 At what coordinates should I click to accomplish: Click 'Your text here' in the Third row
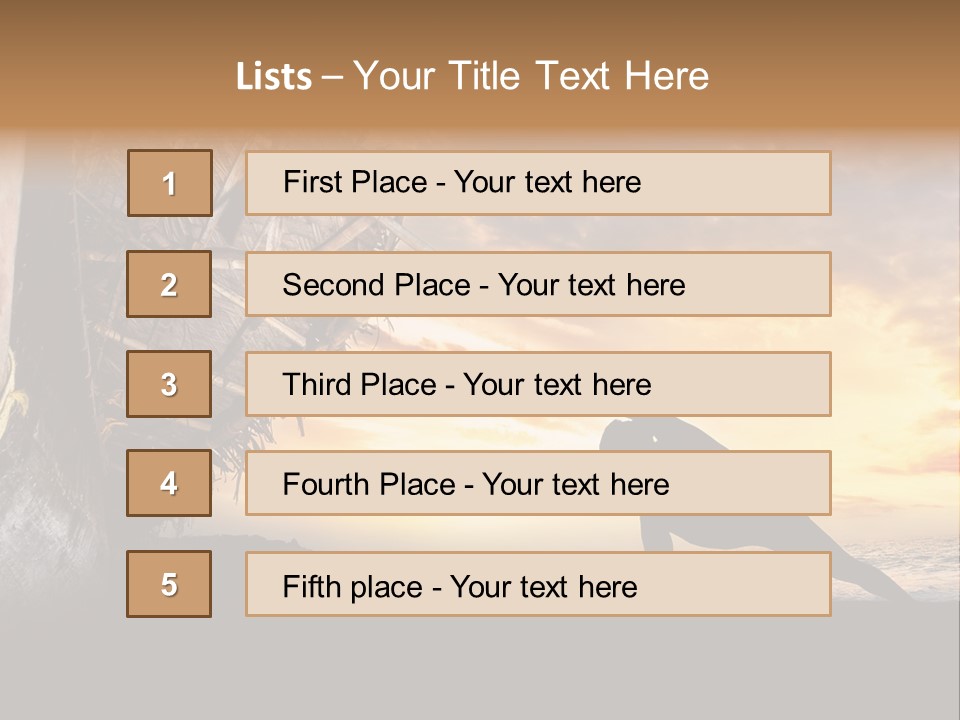click(x=557, y=385)
